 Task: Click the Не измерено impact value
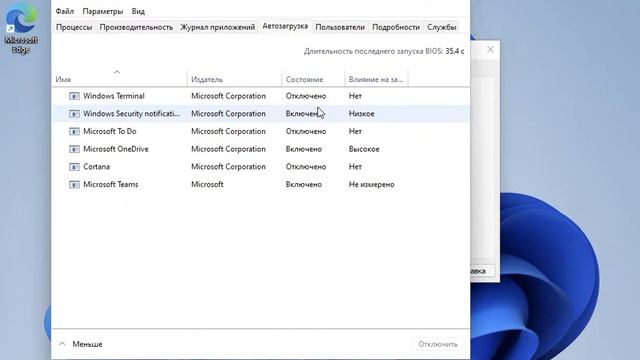coord(371,184)
